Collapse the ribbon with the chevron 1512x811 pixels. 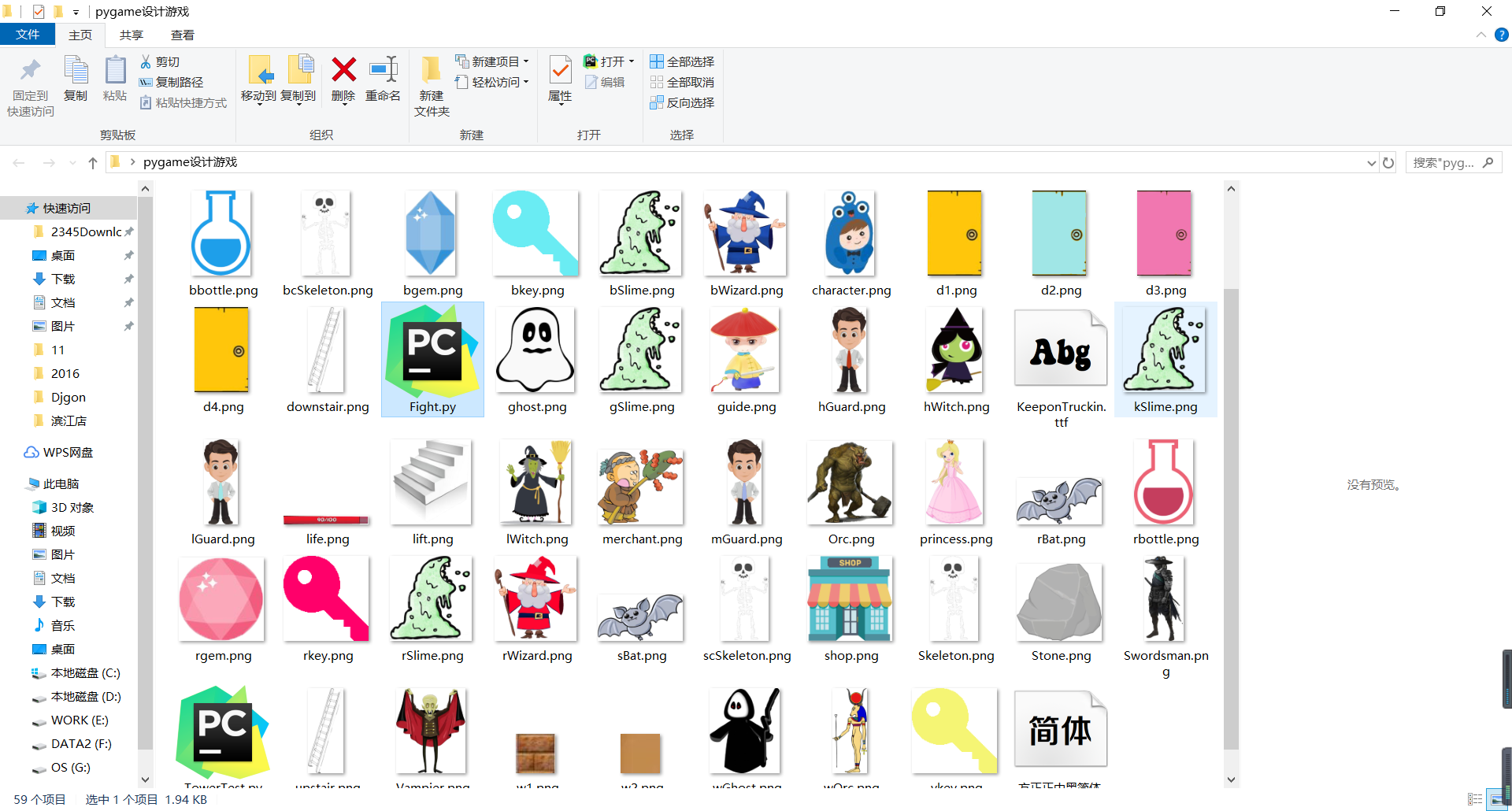point(1481,35)
